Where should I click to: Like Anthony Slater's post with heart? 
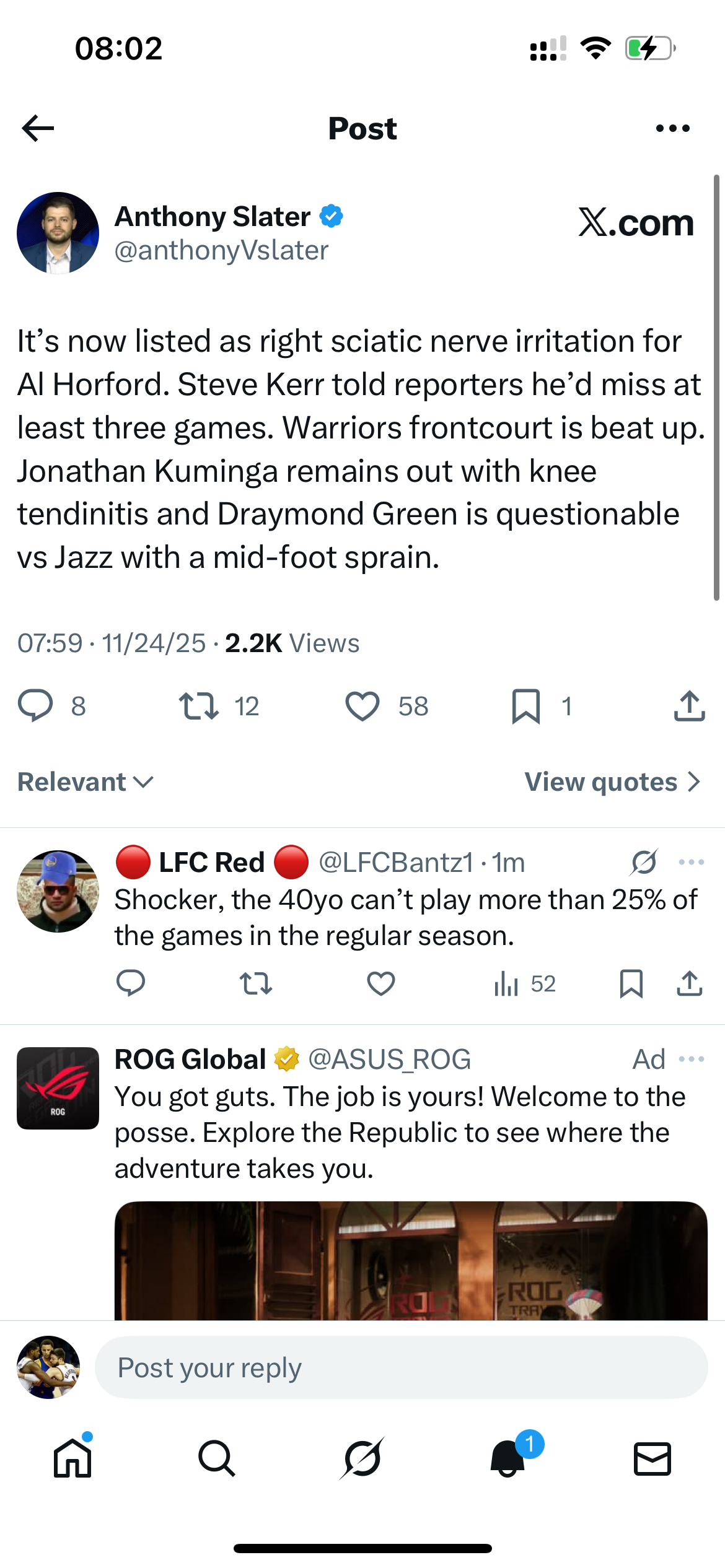coord(362,706)
